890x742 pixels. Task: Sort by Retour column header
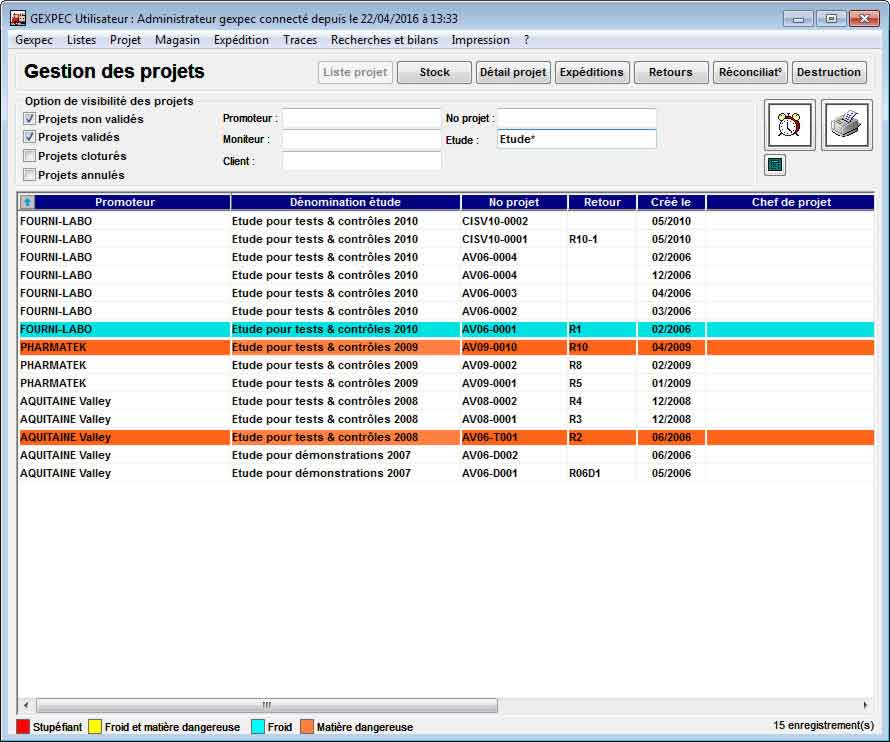(602, 202)
